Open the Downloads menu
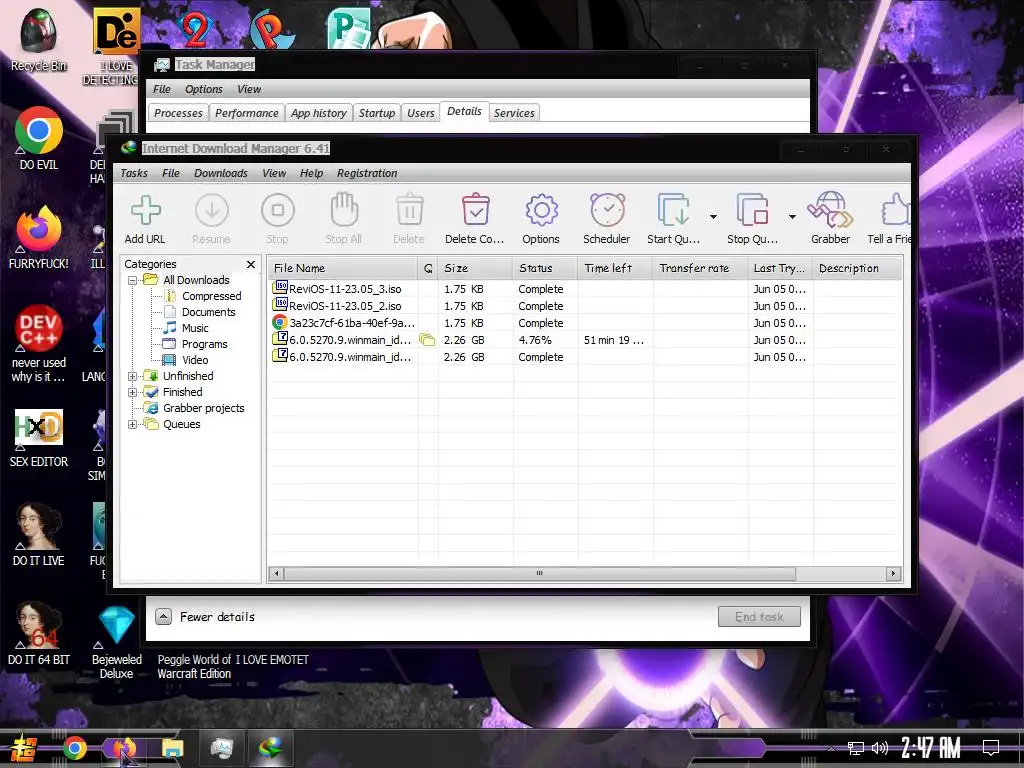The image size is (1024, 768). [221, 173]
